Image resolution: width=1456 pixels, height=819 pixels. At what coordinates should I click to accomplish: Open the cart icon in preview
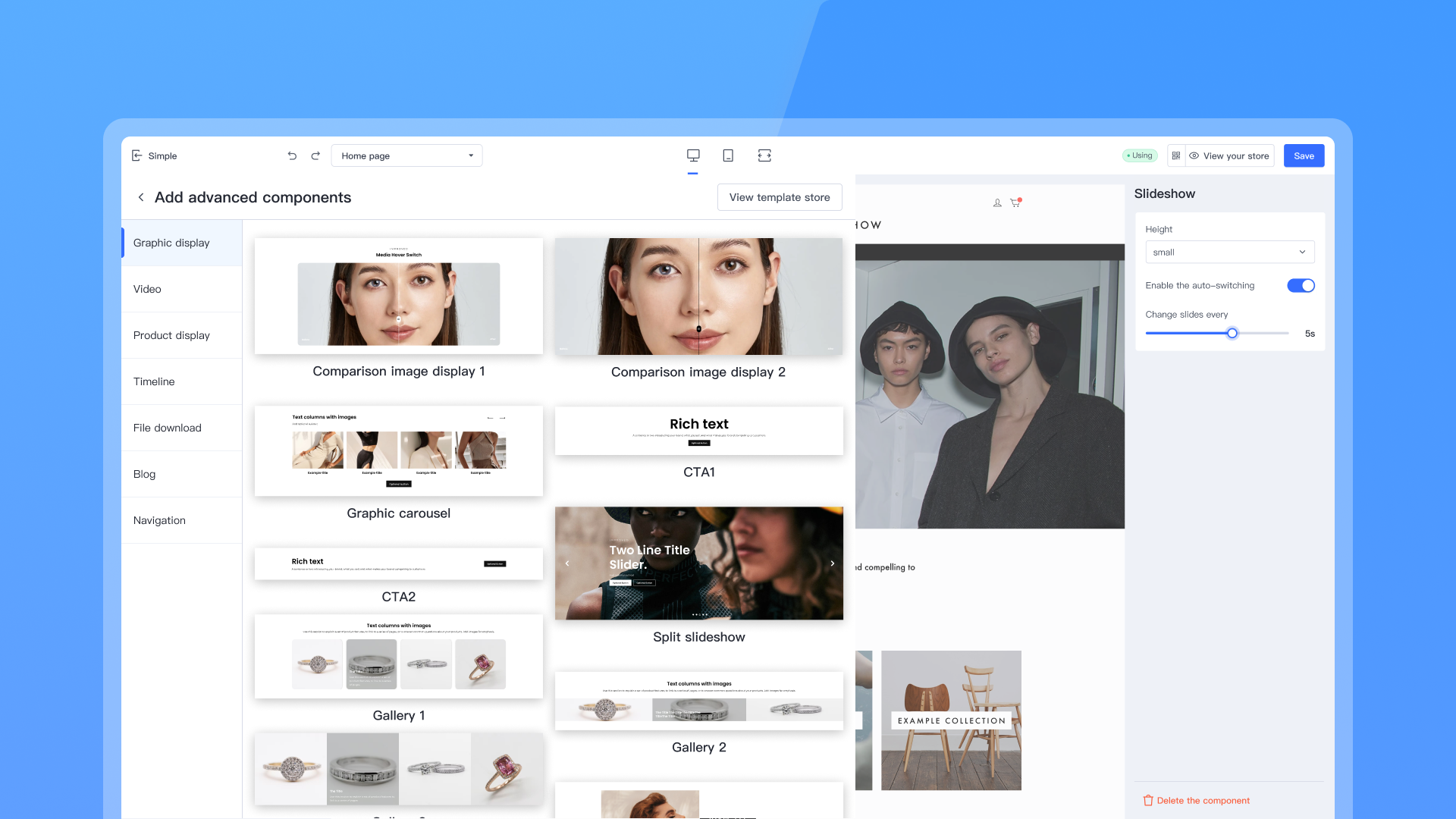(1015, 202)
